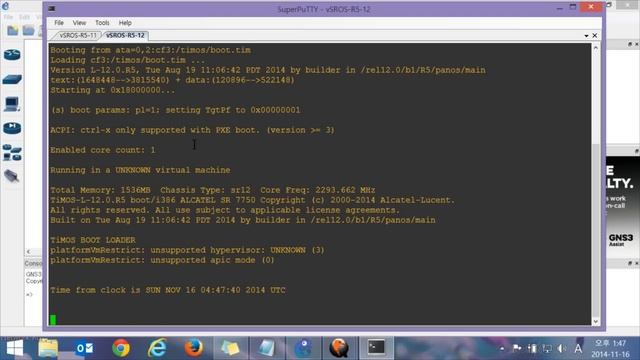This screenshot has width=640, height=360.
Task: Close the active session tab with X
Action: click(595, 36)
